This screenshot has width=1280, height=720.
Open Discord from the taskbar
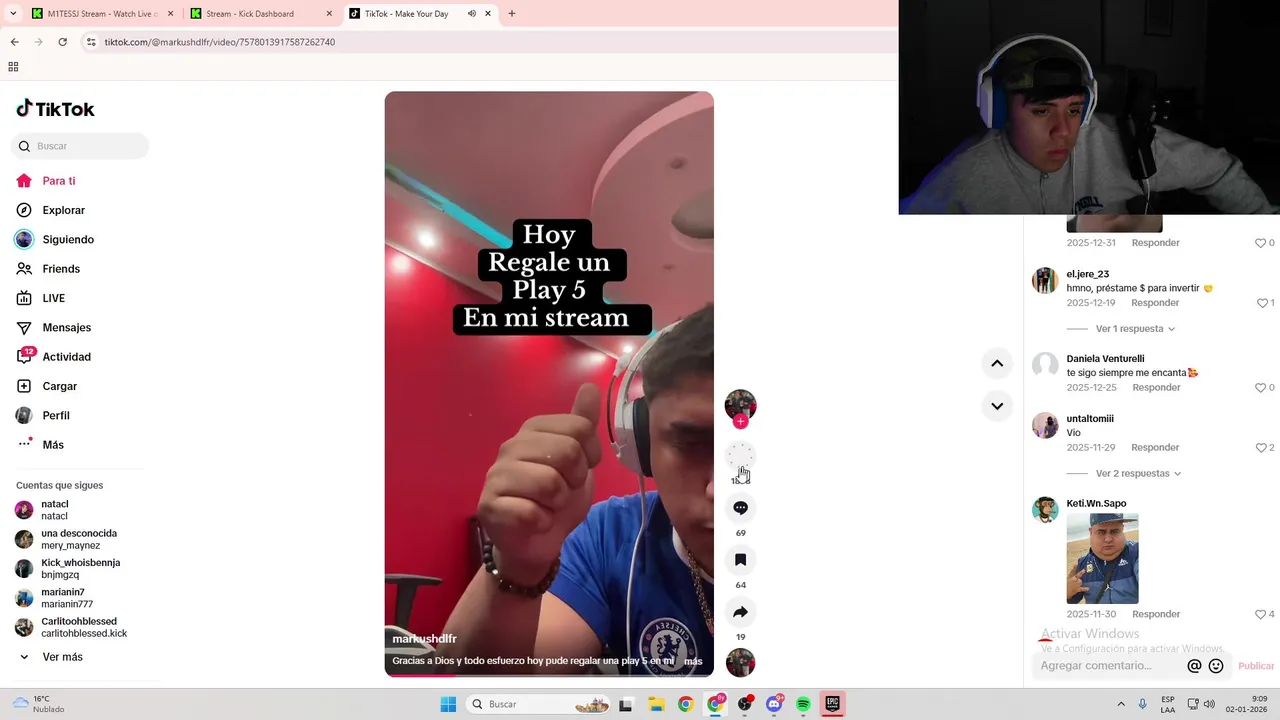pyautogui.click(x=774, y=704)
